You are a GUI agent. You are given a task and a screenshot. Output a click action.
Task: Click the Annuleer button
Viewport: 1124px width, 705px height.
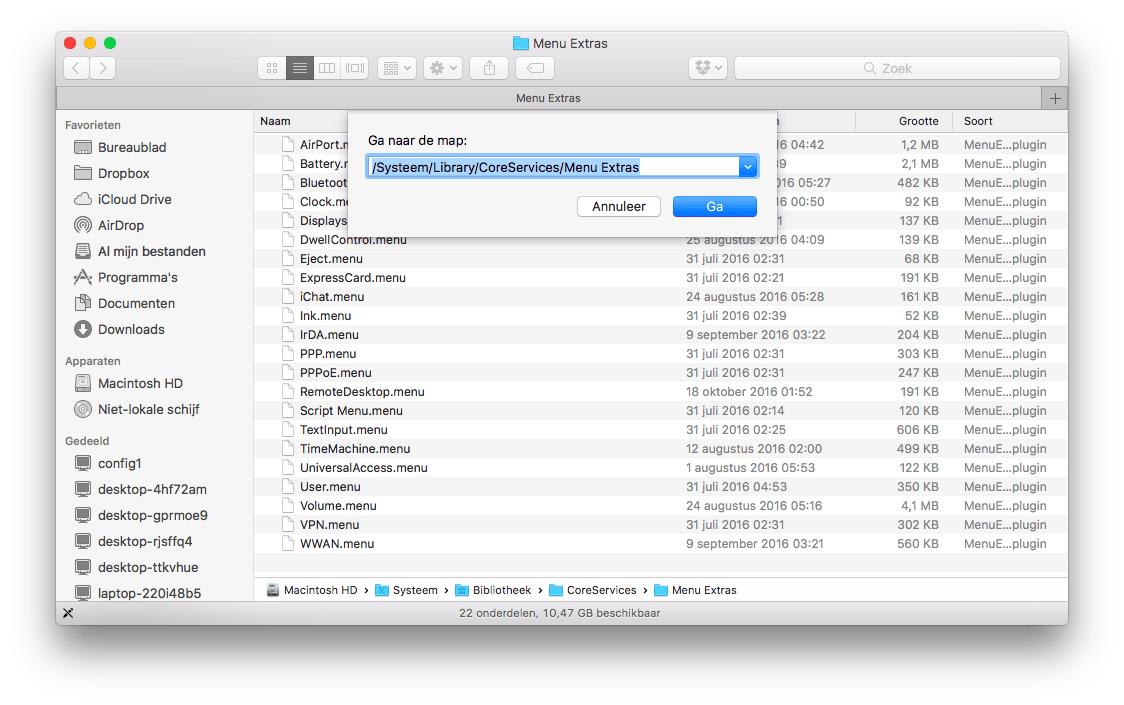[619, 207]
